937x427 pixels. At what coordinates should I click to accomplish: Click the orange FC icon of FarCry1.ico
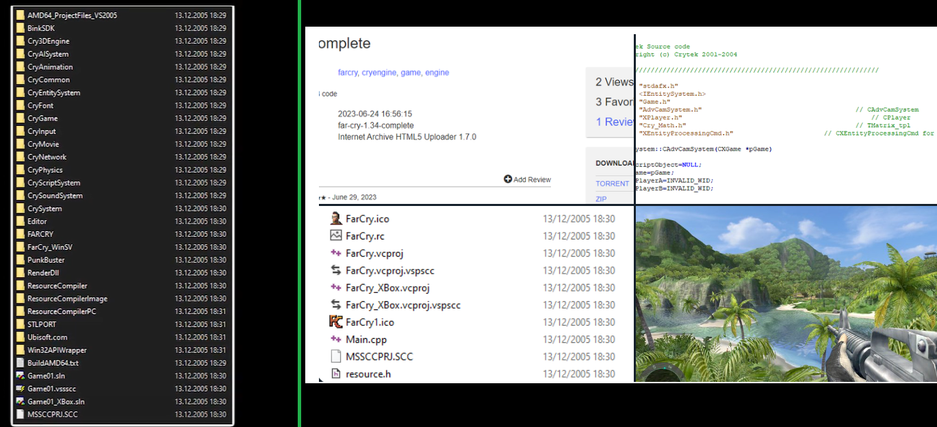click(335, 322)
